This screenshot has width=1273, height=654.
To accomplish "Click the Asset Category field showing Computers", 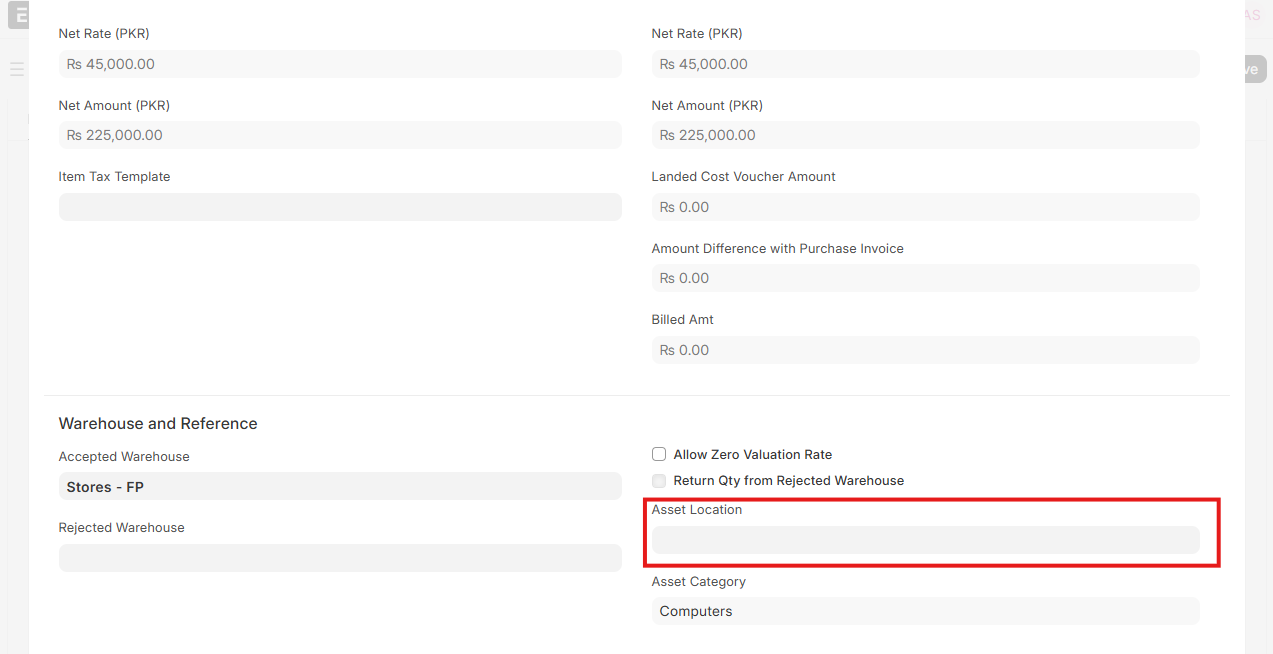I will click(x=925, y=611).
